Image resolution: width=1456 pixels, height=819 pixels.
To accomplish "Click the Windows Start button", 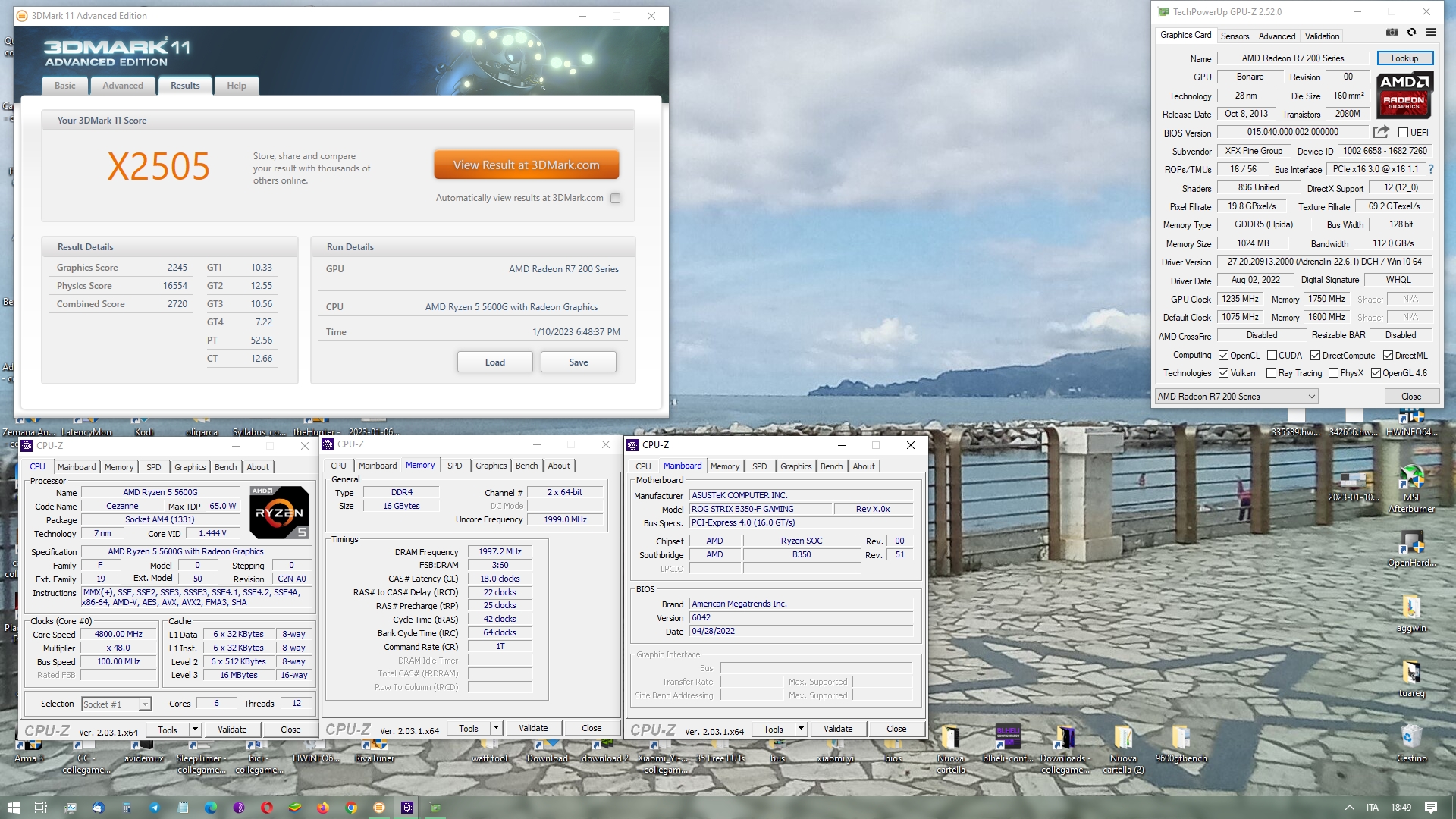I will pyautogui.click(x=13, y=808).
